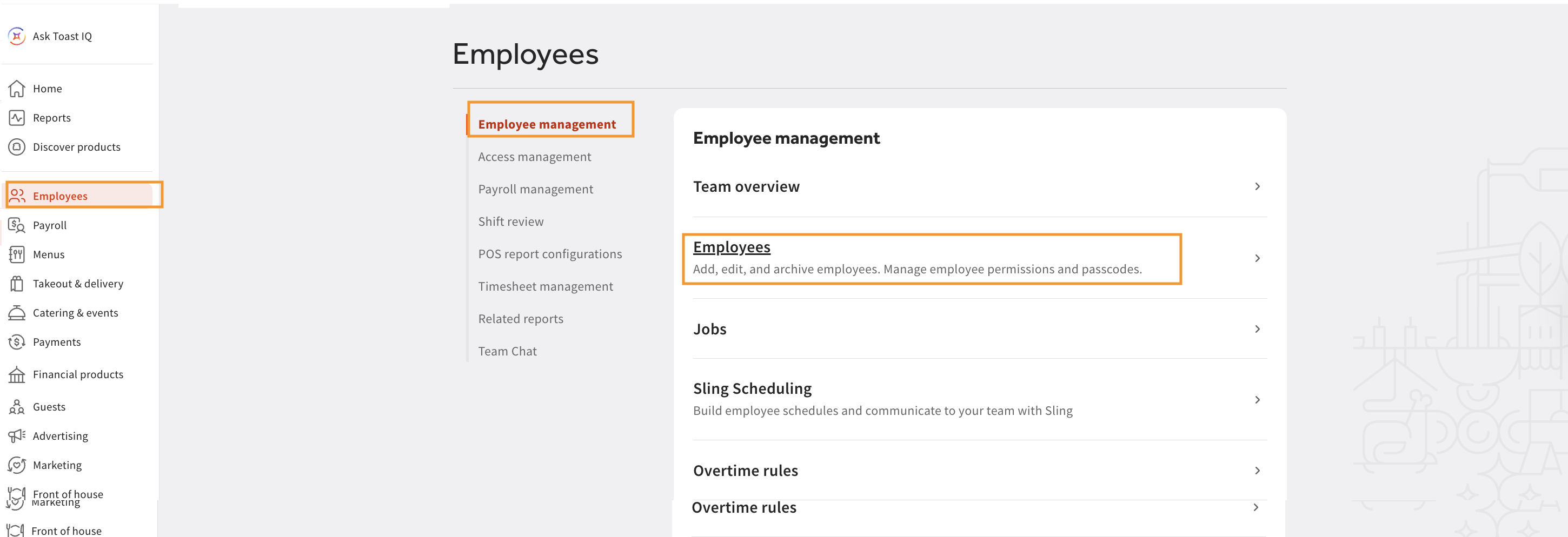Click the Ask Toast IQ icon
The image size is (1568, 537).
16,36
